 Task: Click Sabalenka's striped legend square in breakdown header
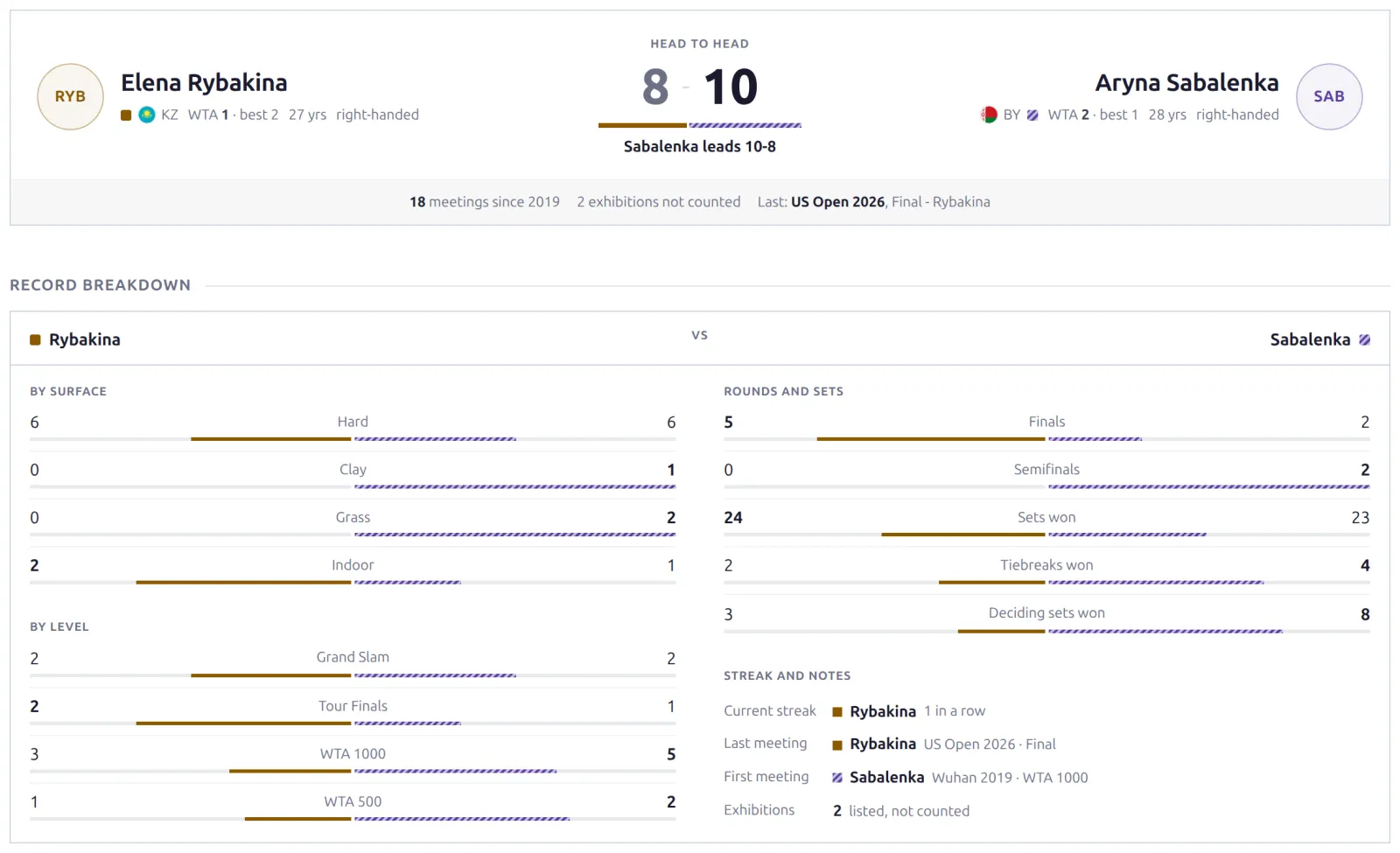[x=1365, y=340]
